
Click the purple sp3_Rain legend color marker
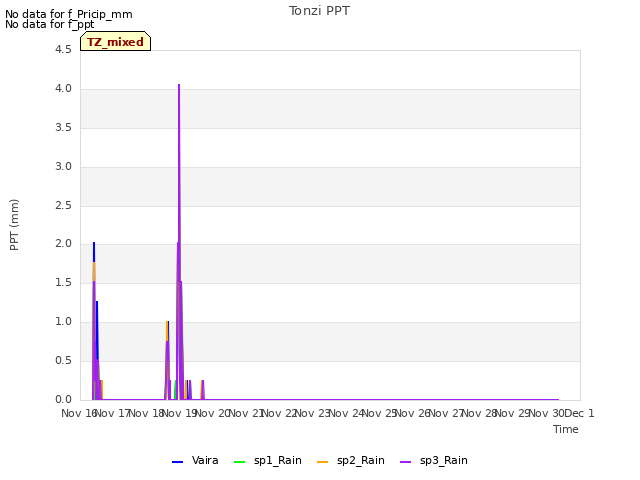tap(405, 462)
